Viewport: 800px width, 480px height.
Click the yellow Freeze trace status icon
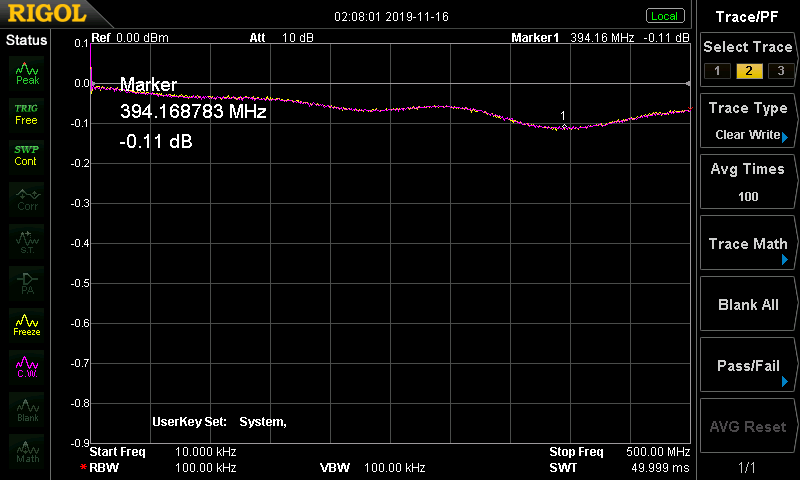tap(27, 324)
